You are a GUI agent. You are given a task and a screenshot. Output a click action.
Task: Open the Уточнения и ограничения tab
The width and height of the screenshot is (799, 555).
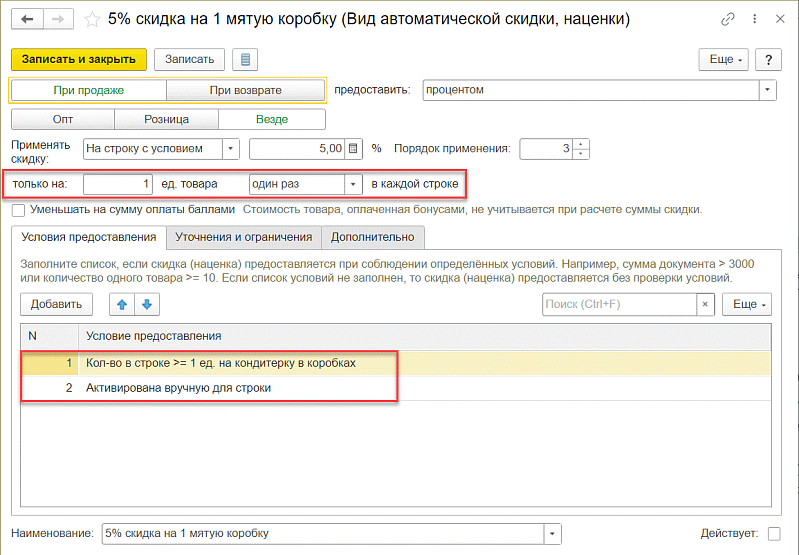(244, 237)
